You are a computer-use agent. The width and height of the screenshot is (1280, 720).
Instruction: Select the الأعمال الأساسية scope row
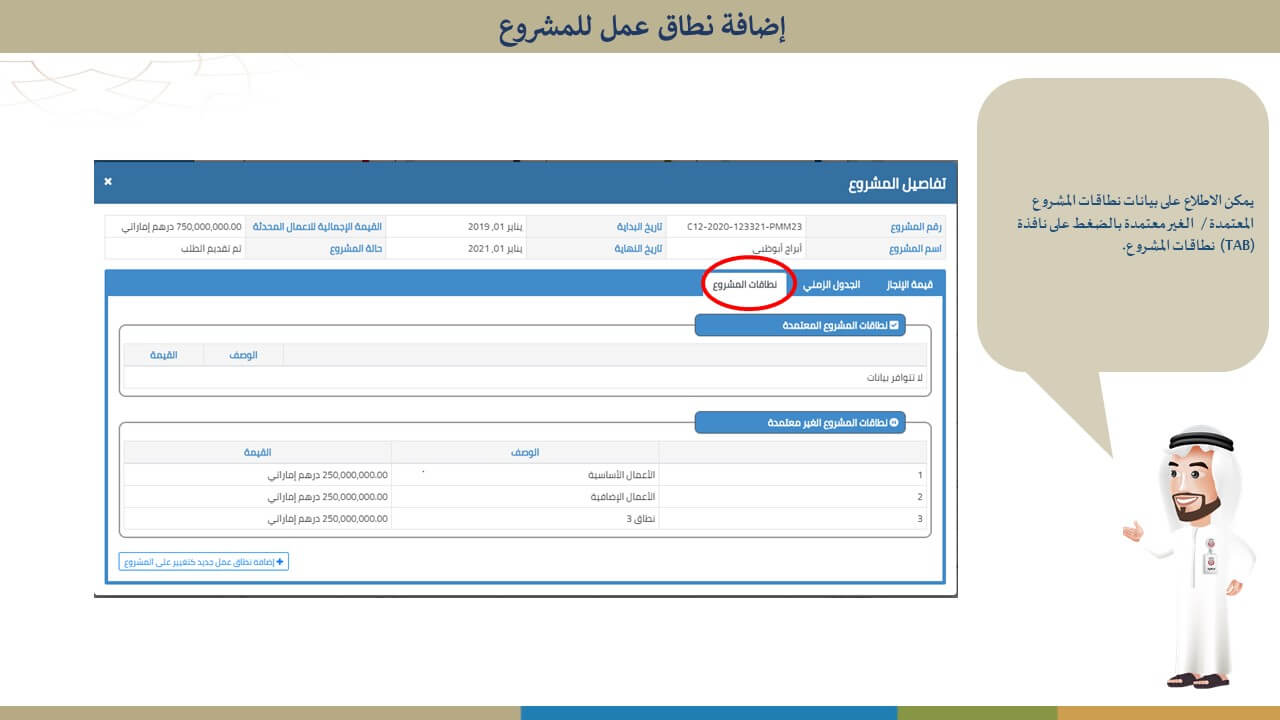(525, 475)
